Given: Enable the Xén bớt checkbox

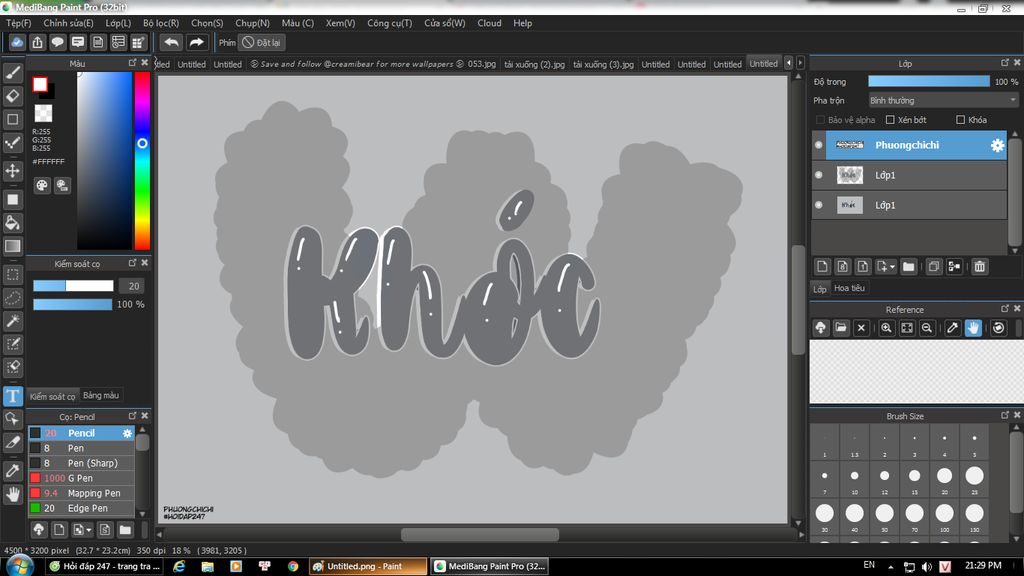Looking at the screenshot, I should click(890, 120).
